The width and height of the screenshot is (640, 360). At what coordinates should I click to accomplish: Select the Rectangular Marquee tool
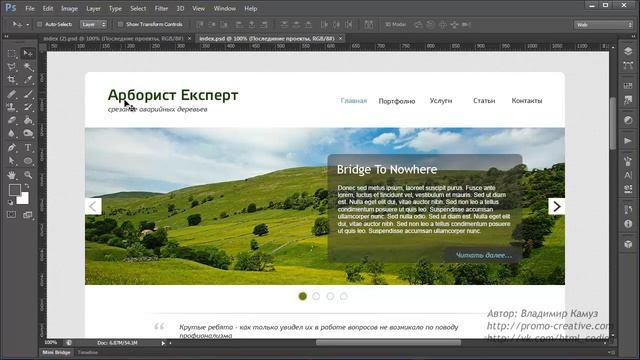click(12, 54)
